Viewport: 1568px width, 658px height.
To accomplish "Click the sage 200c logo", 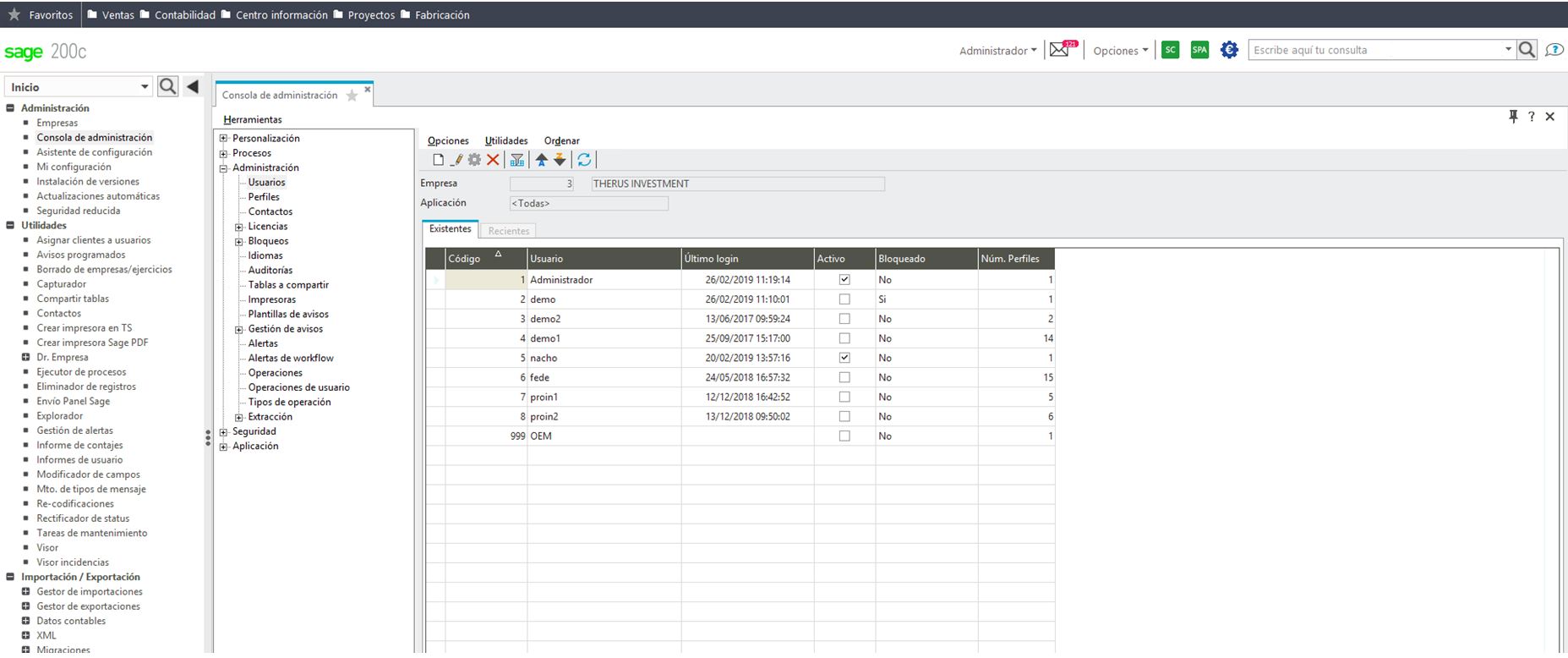I will point(46,52).
